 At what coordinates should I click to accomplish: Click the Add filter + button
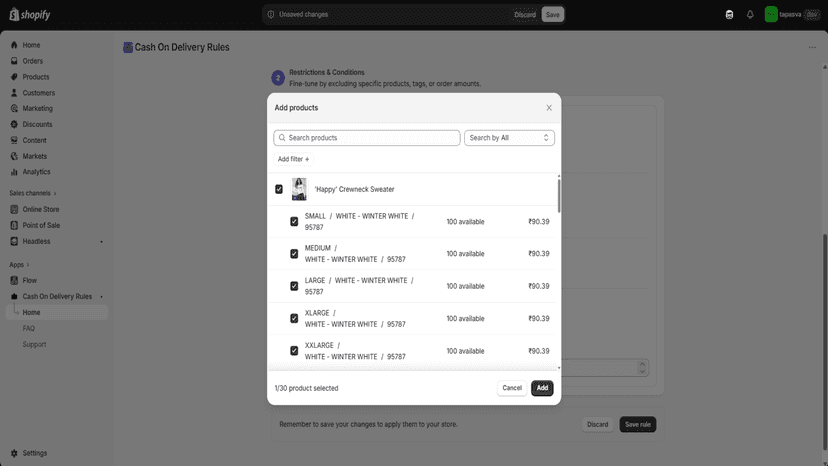(x=294, y=159)
